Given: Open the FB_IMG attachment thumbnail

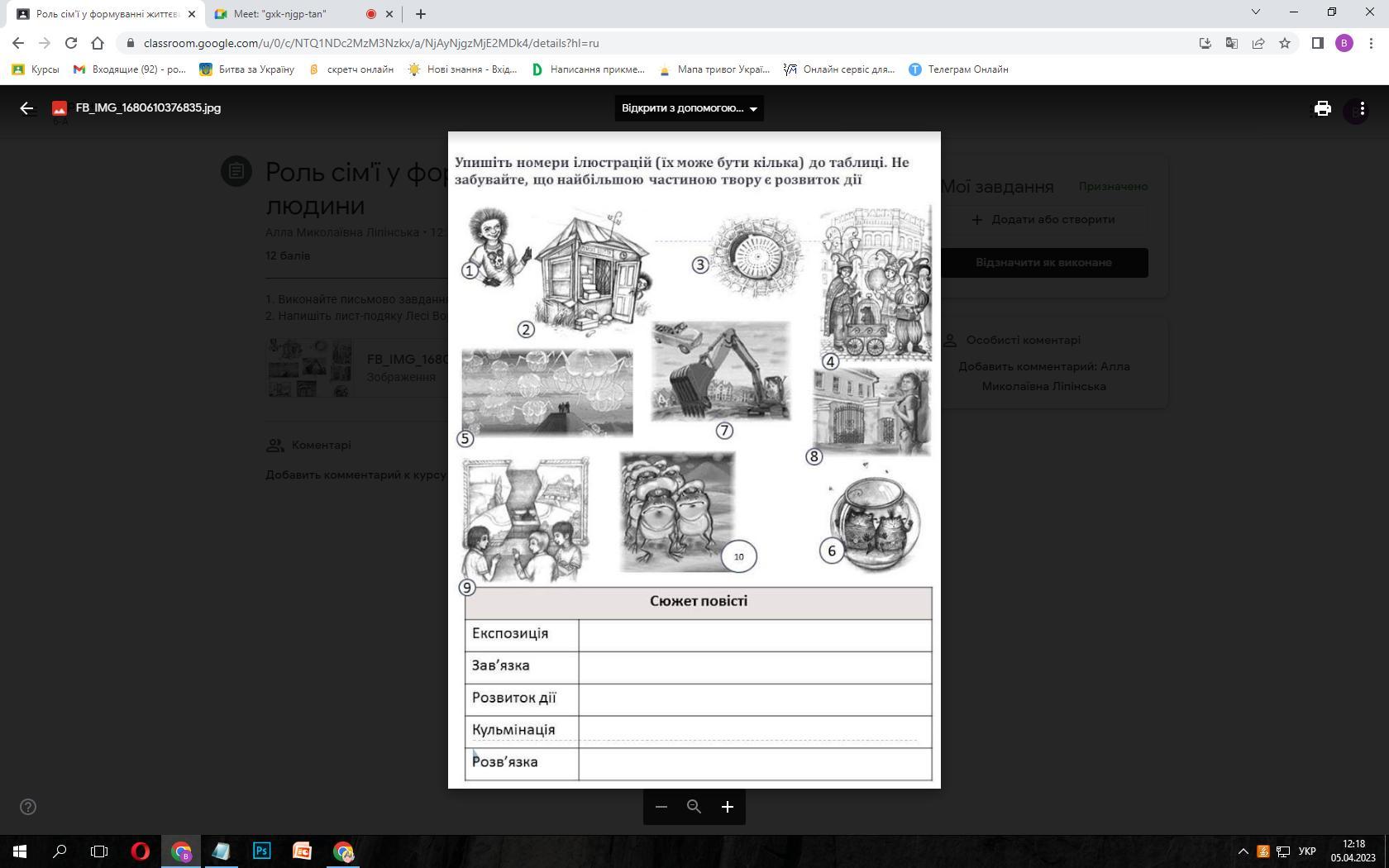Looking at the screenshot, I should pos(309,368).
